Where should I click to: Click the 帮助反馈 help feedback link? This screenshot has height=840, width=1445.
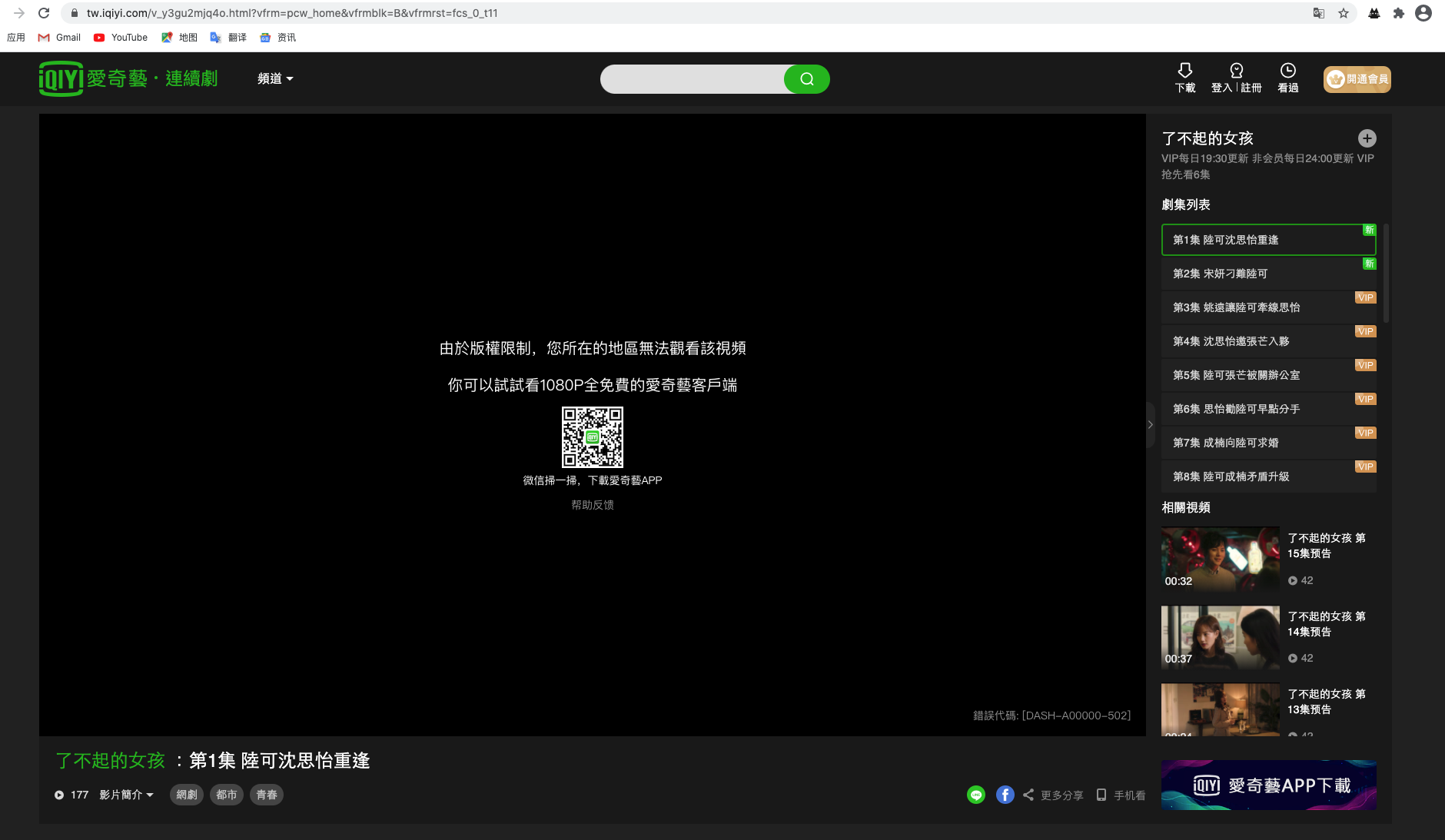pos(592,505)
